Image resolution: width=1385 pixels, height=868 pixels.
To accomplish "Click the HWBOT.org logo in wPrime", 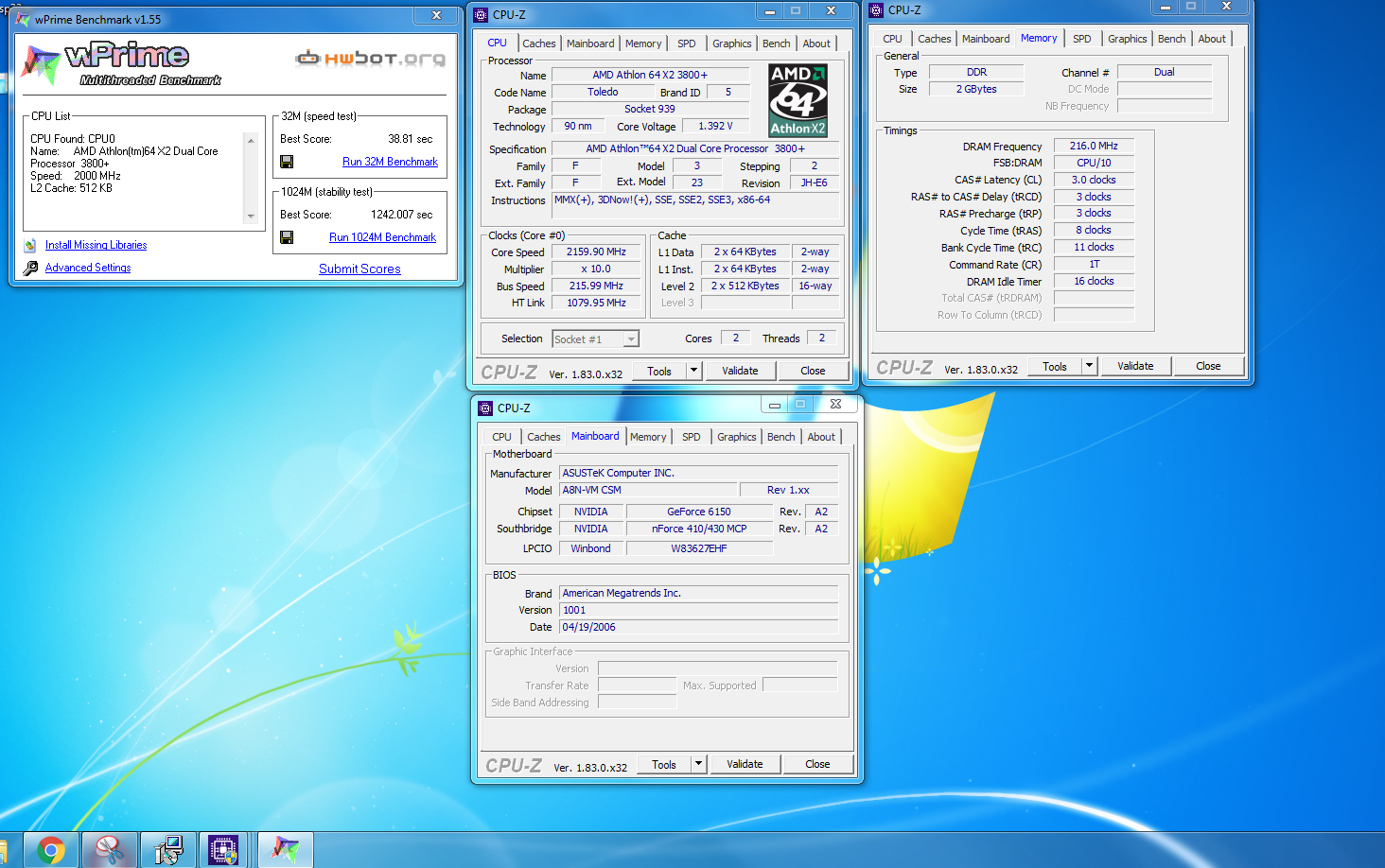I will pos(370,59).
